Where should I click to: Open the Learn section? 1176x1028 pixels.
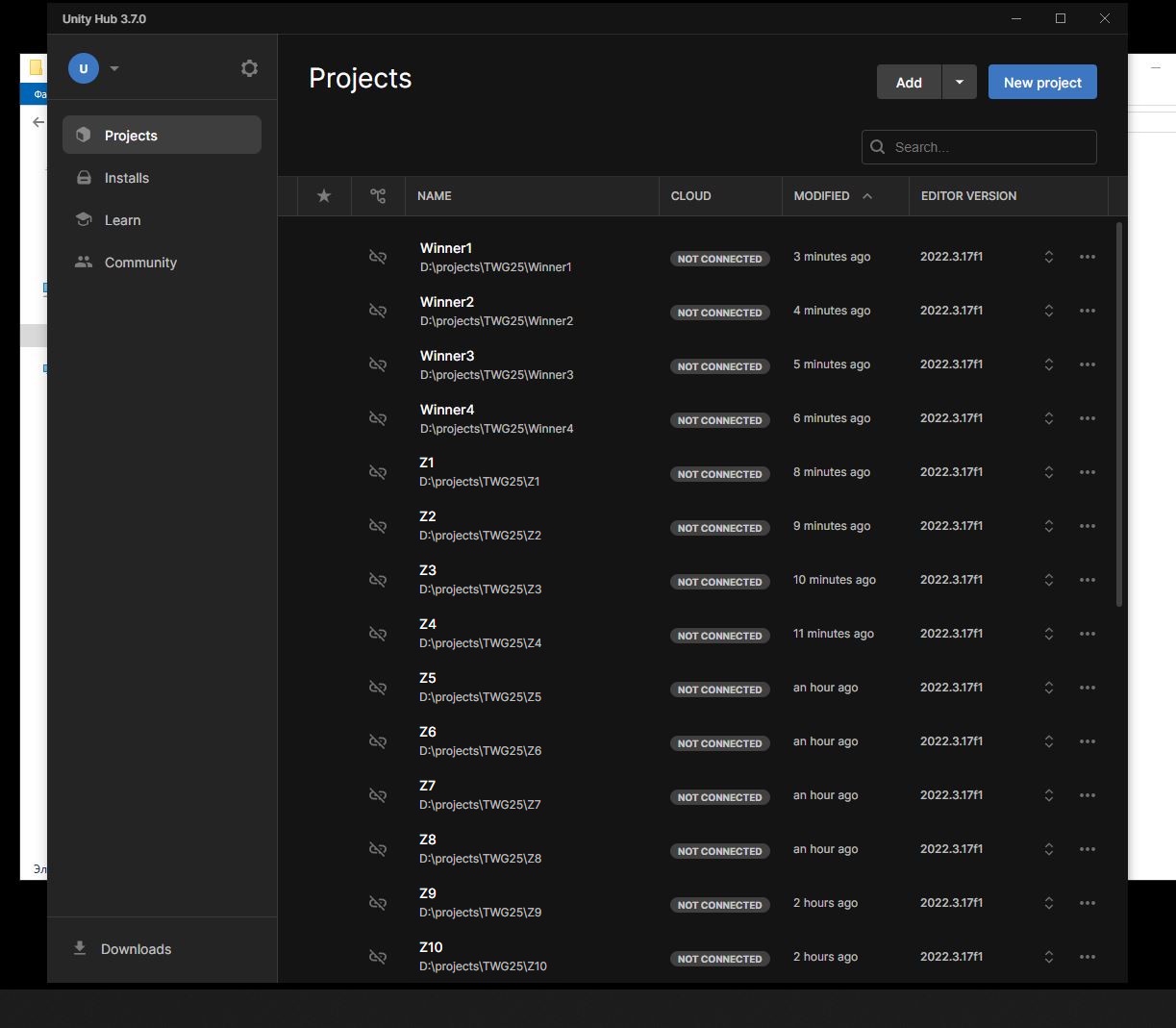click(x=162, y=219)
